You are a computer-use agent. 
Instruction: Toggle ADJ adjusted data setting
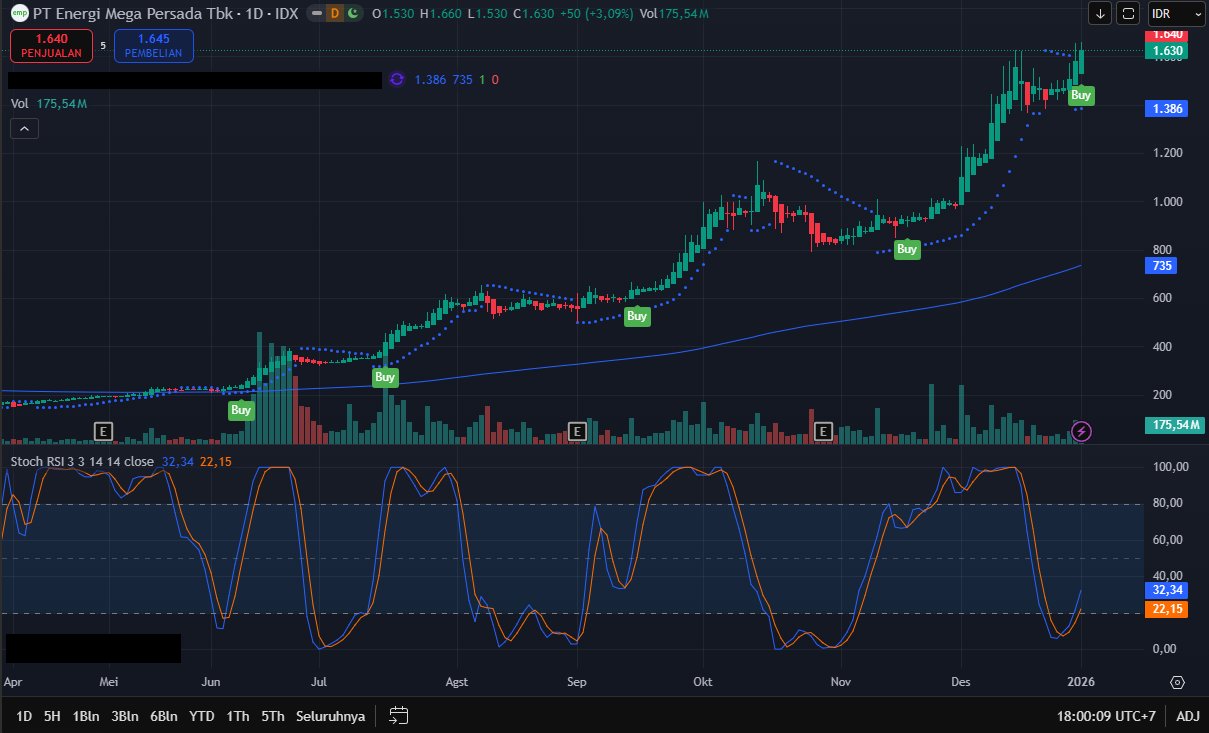(1187, 715)
